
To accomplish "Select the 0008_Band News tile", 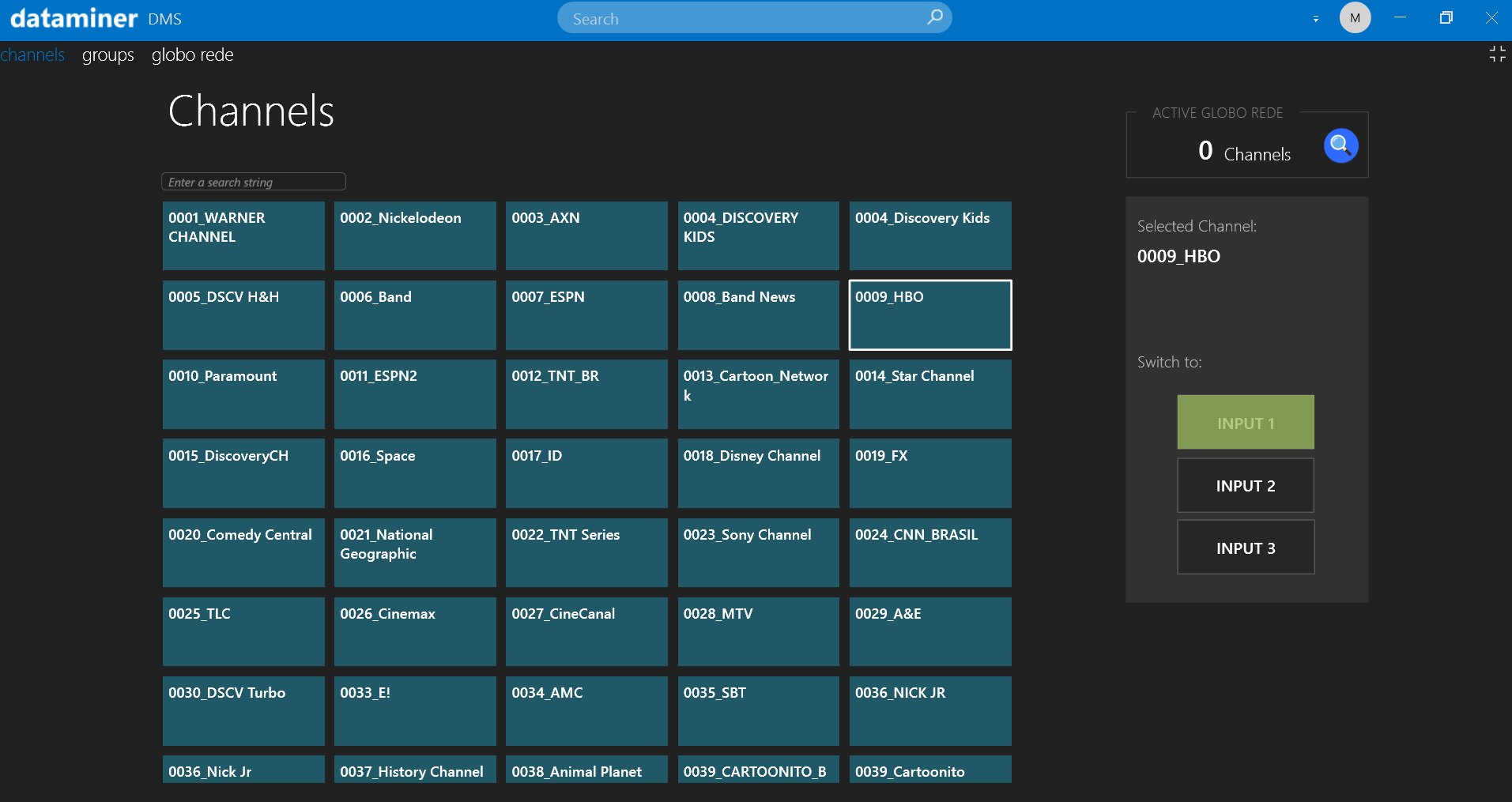I will coord(759,314).
